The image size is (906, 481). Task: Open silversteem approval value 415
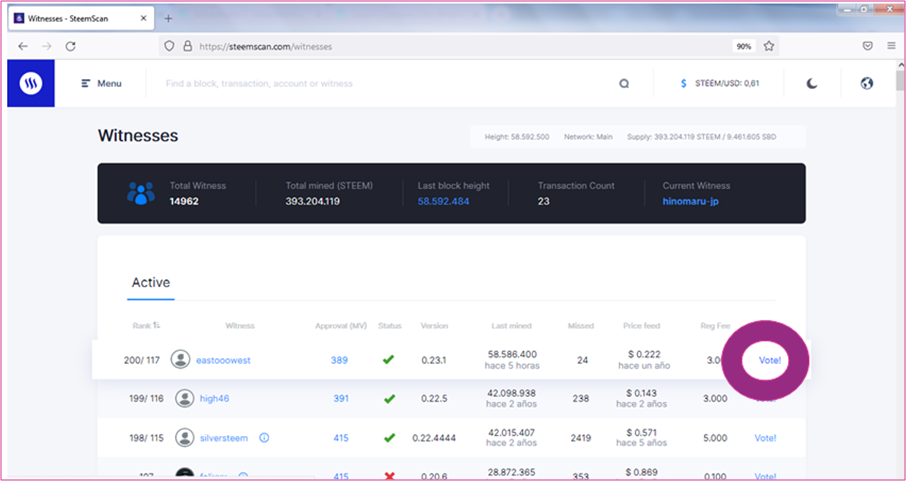tap(341, 438)
